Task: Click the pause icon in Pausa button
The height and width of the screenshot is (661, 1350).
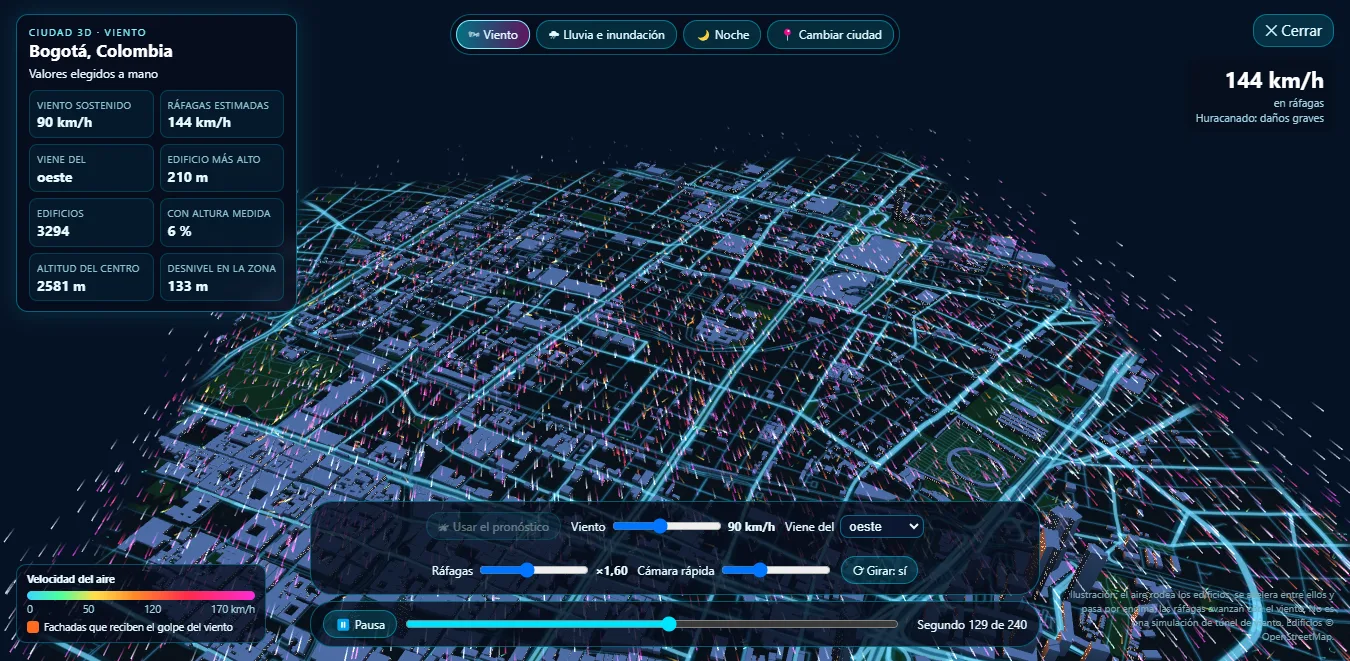Action: click(x=343, y=625)
